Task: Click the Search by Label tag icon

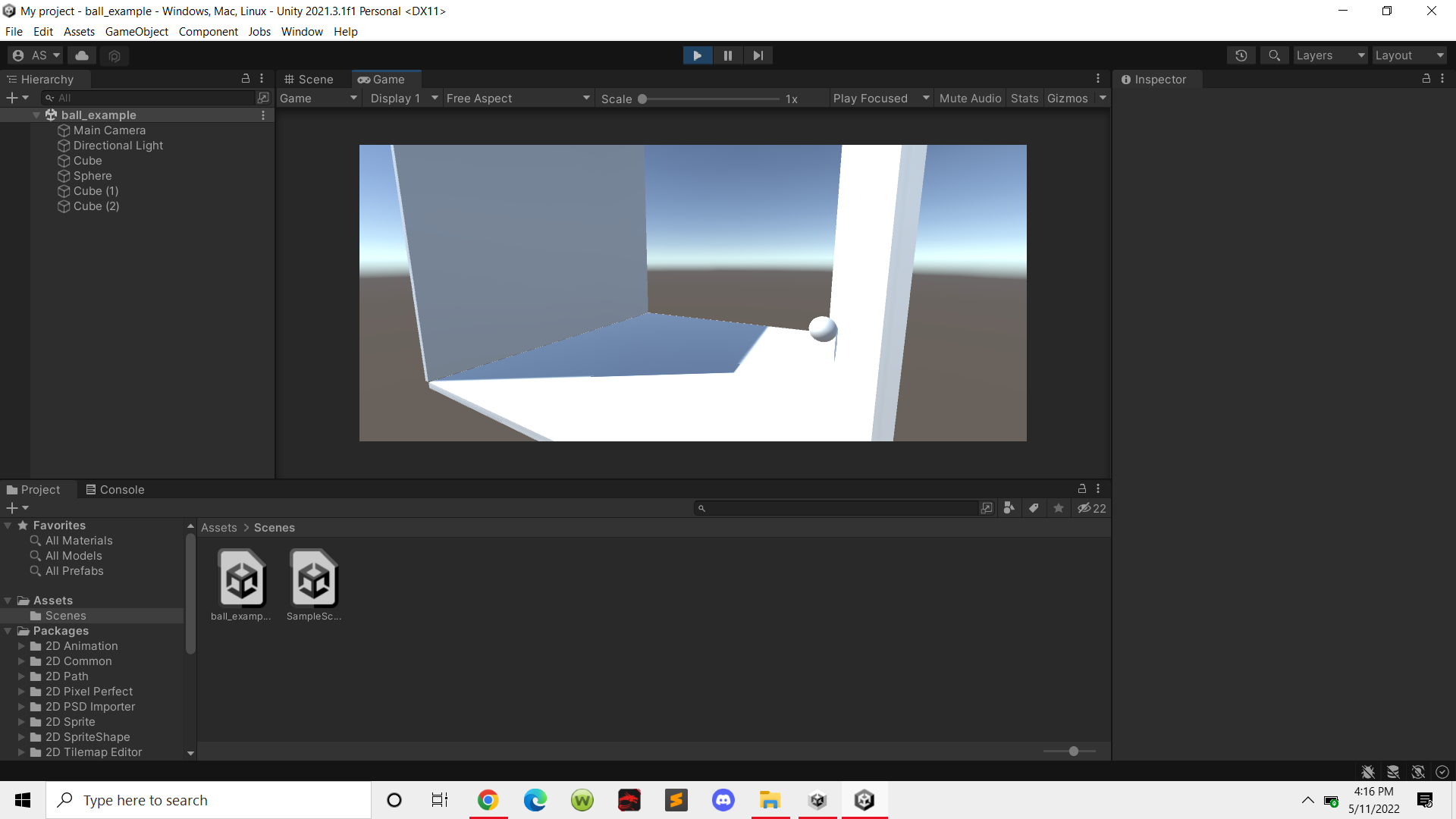Action: coord(1034,508)
